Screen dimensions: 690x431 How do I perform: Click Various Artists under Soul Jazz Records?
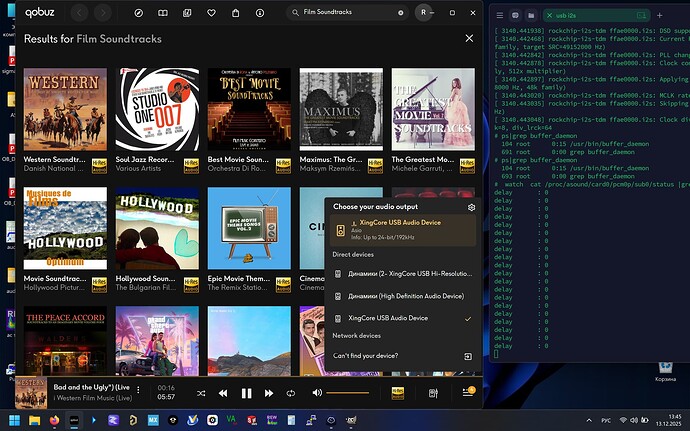pos(138,169)
